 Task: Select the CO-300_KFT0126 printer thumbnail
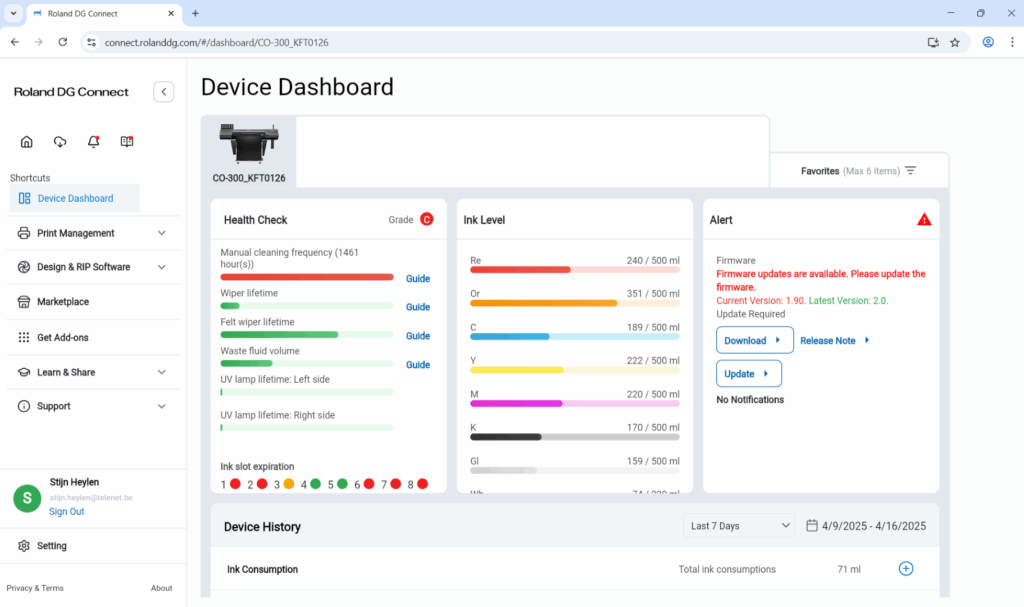(x=249, y=151)
